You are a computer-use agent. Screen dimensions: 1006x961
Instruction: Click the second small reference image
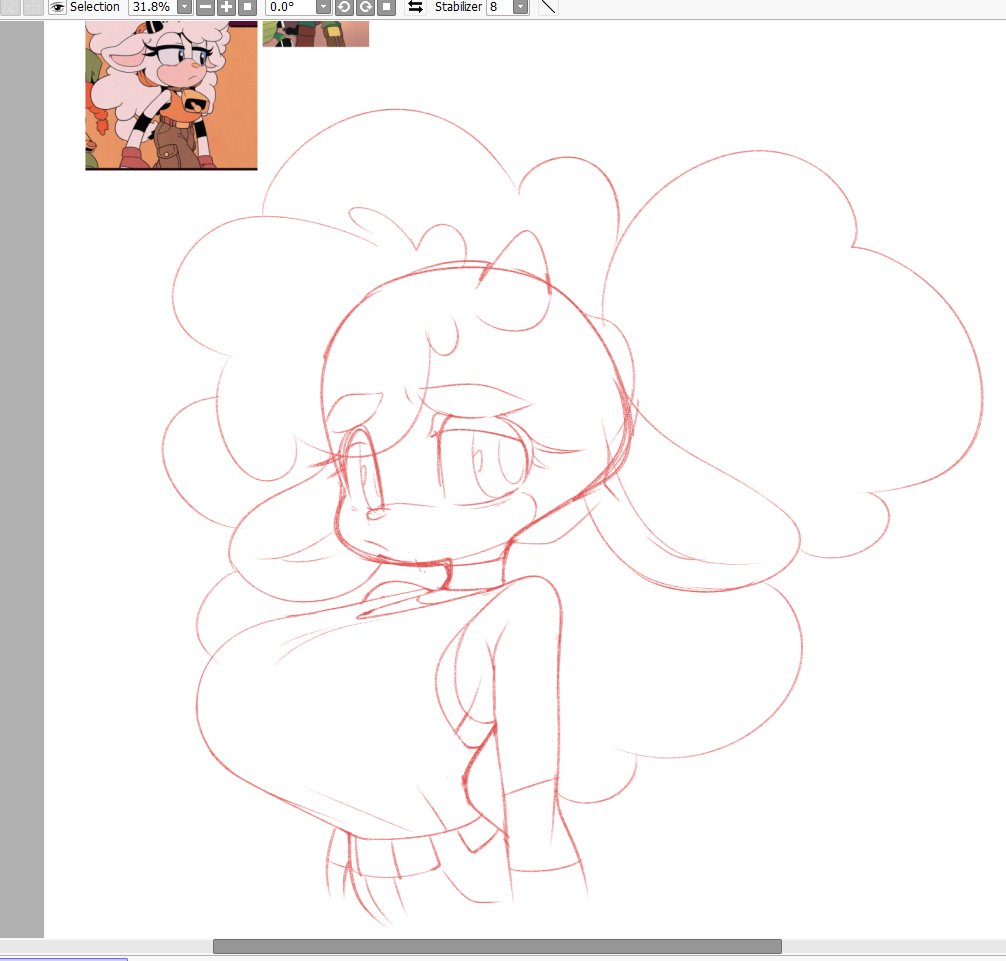316,33
